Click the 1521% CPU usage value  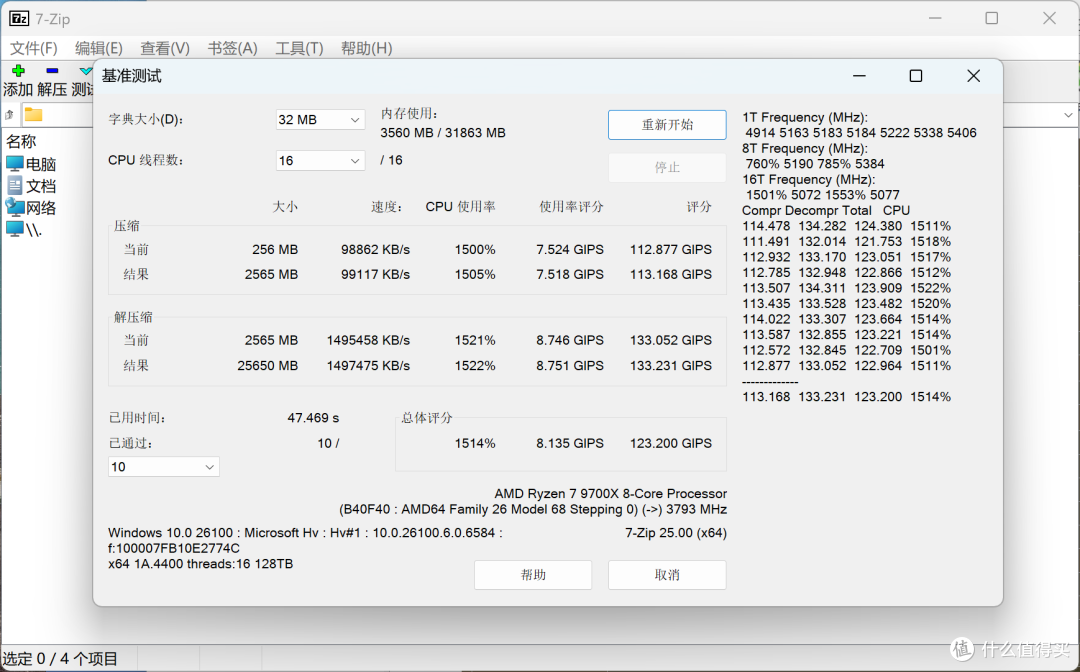pyautogui.click(x=475, y=340)
